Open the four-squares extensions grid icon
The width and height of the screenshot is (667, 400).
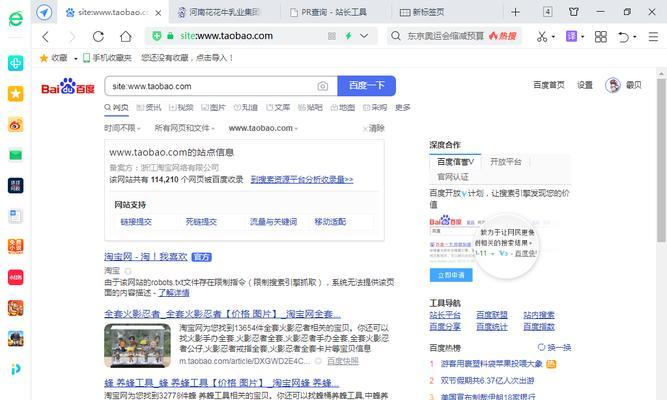[x=601, y=37]
